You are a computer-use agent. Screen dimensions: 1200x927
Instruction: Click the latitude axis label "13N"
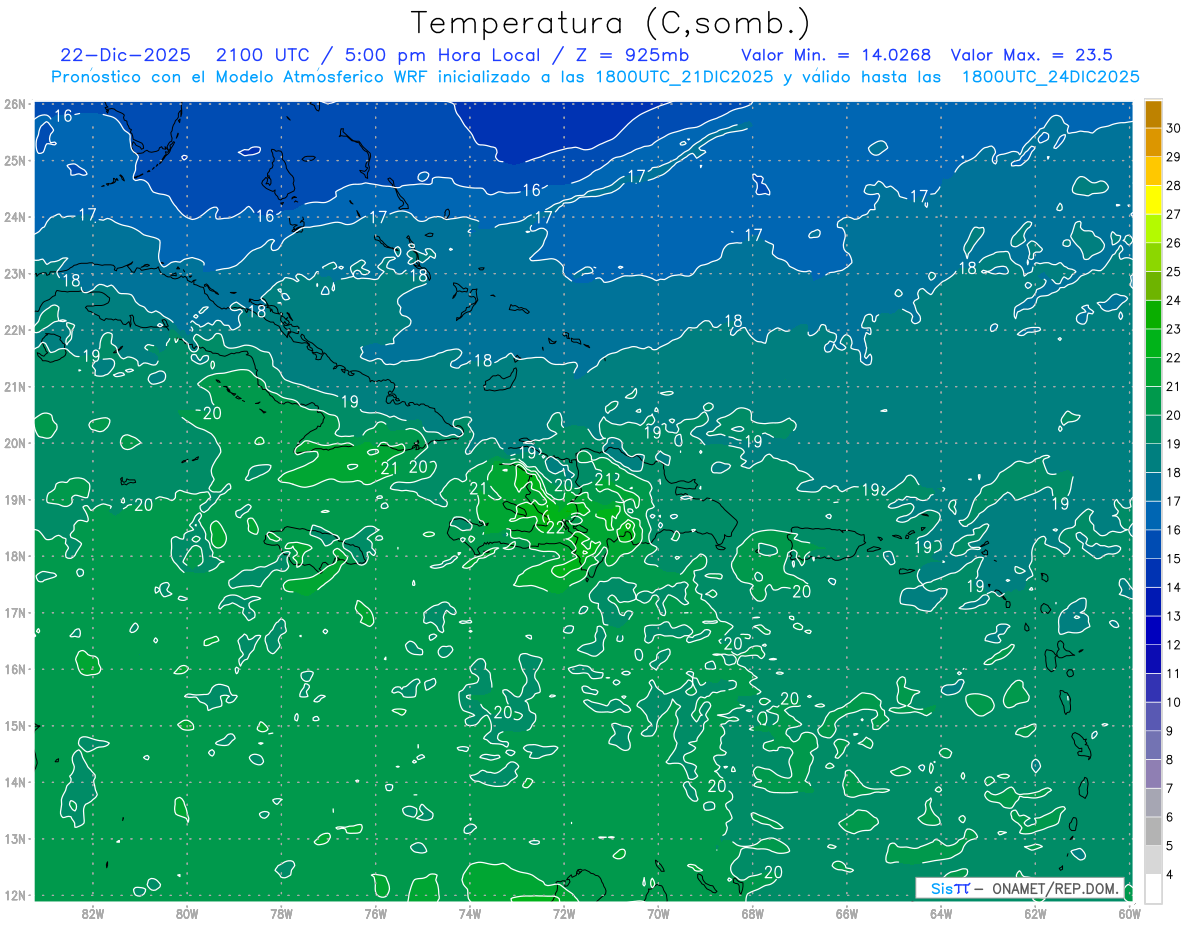click(15, 838)
